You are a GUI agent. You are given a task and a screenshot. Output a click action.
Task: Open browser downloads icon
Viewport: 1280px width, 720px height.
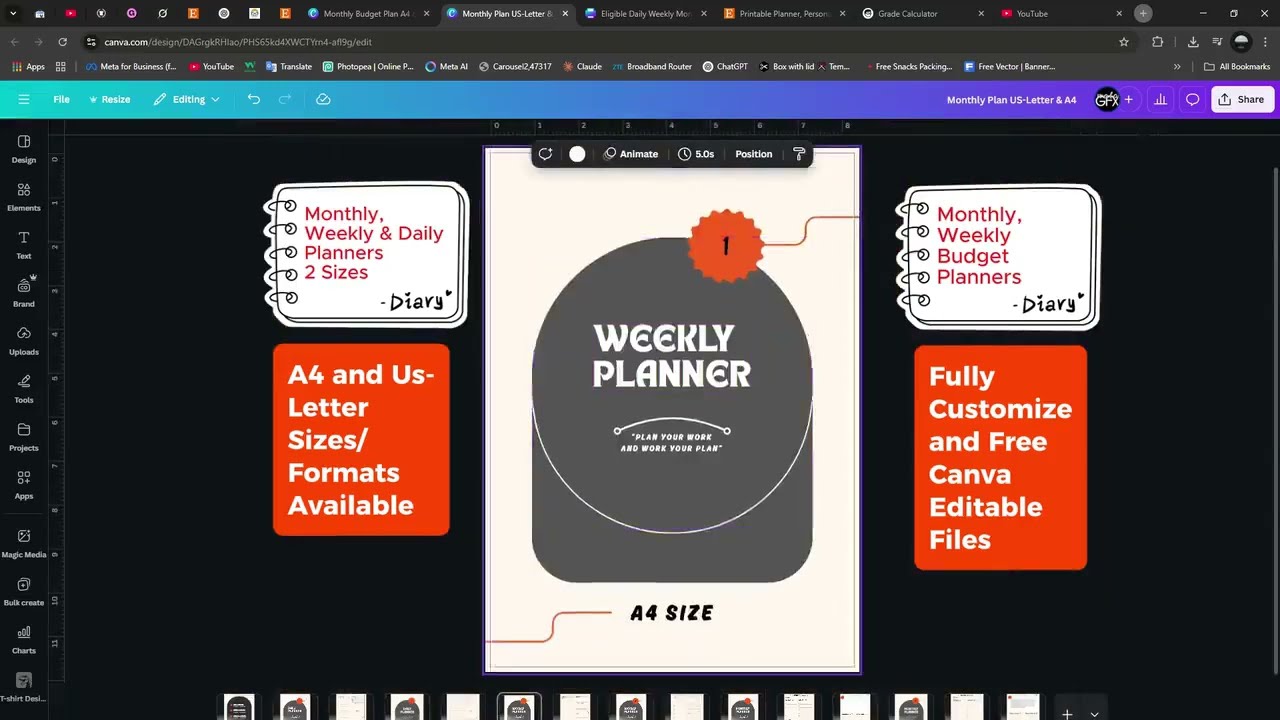[1193, 42]
